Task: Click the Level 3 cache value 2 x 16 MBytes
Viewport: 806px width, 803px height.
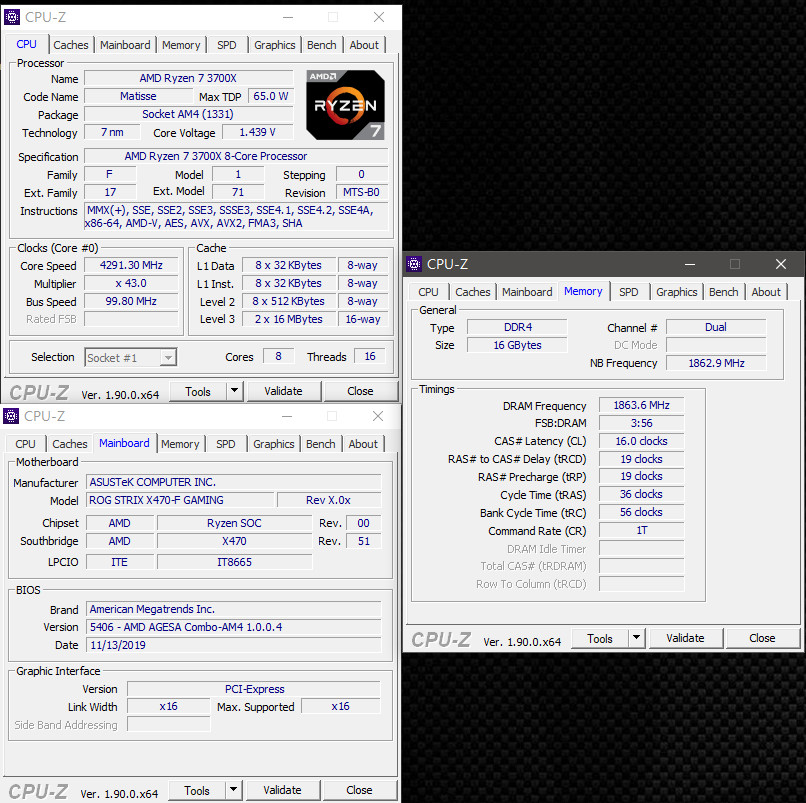Action: [x=288, y=319]
